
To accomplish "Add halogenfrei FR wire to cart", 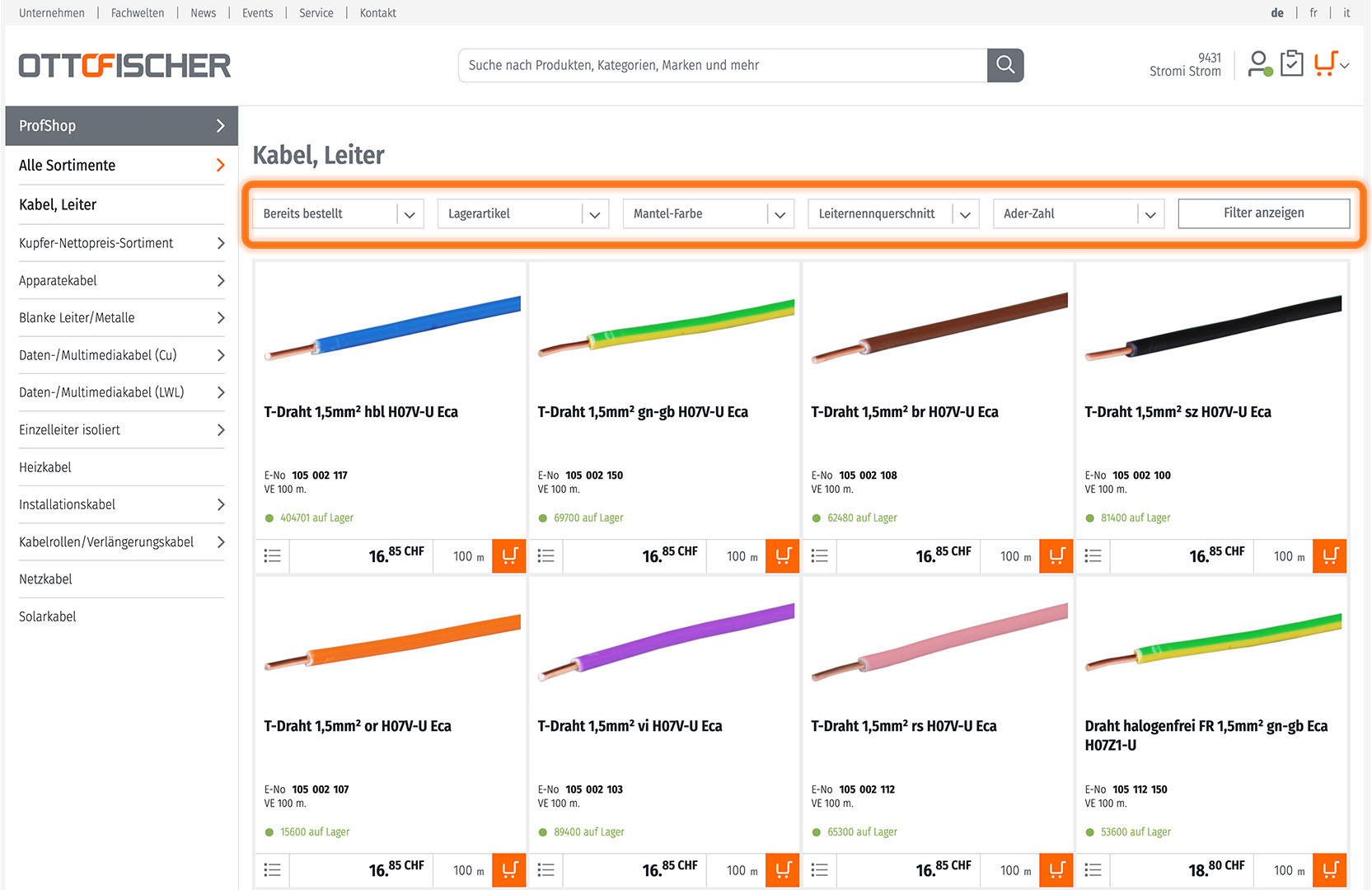I will click(1330, 870).
